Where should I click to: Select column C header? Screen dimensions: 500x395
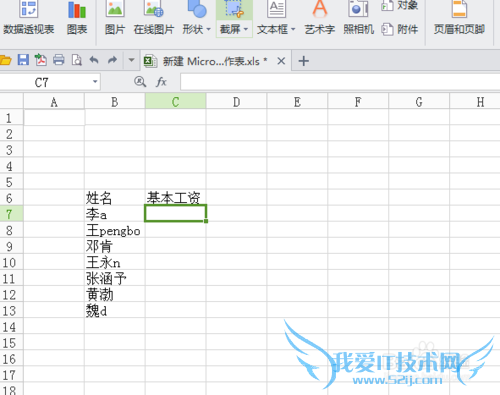coord(176,101)
